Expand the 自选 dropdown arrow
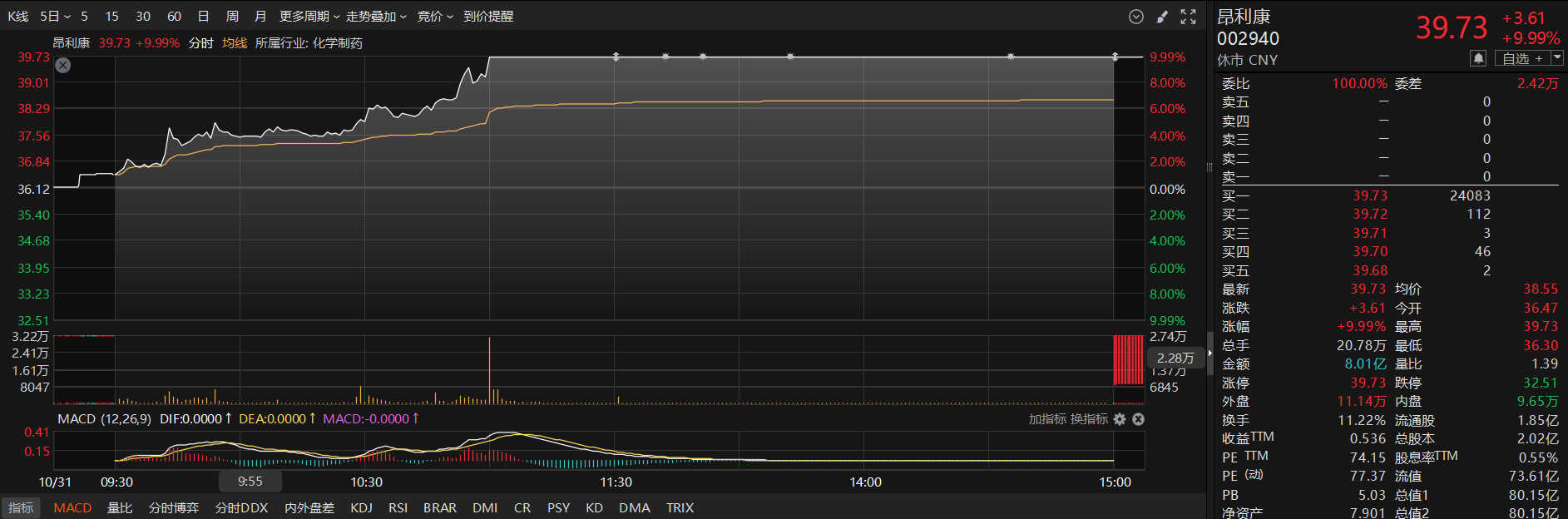 point(1557,58)
